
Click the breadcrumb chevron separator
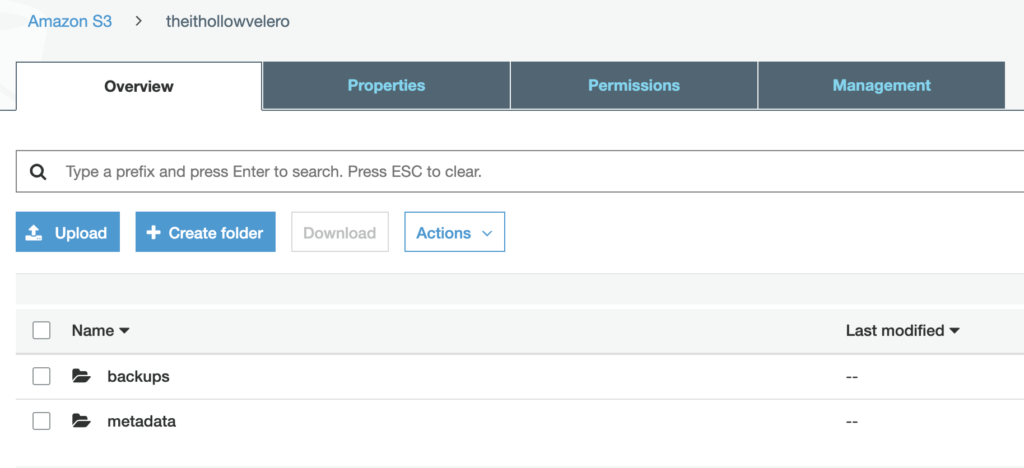(x=139, y=21)
